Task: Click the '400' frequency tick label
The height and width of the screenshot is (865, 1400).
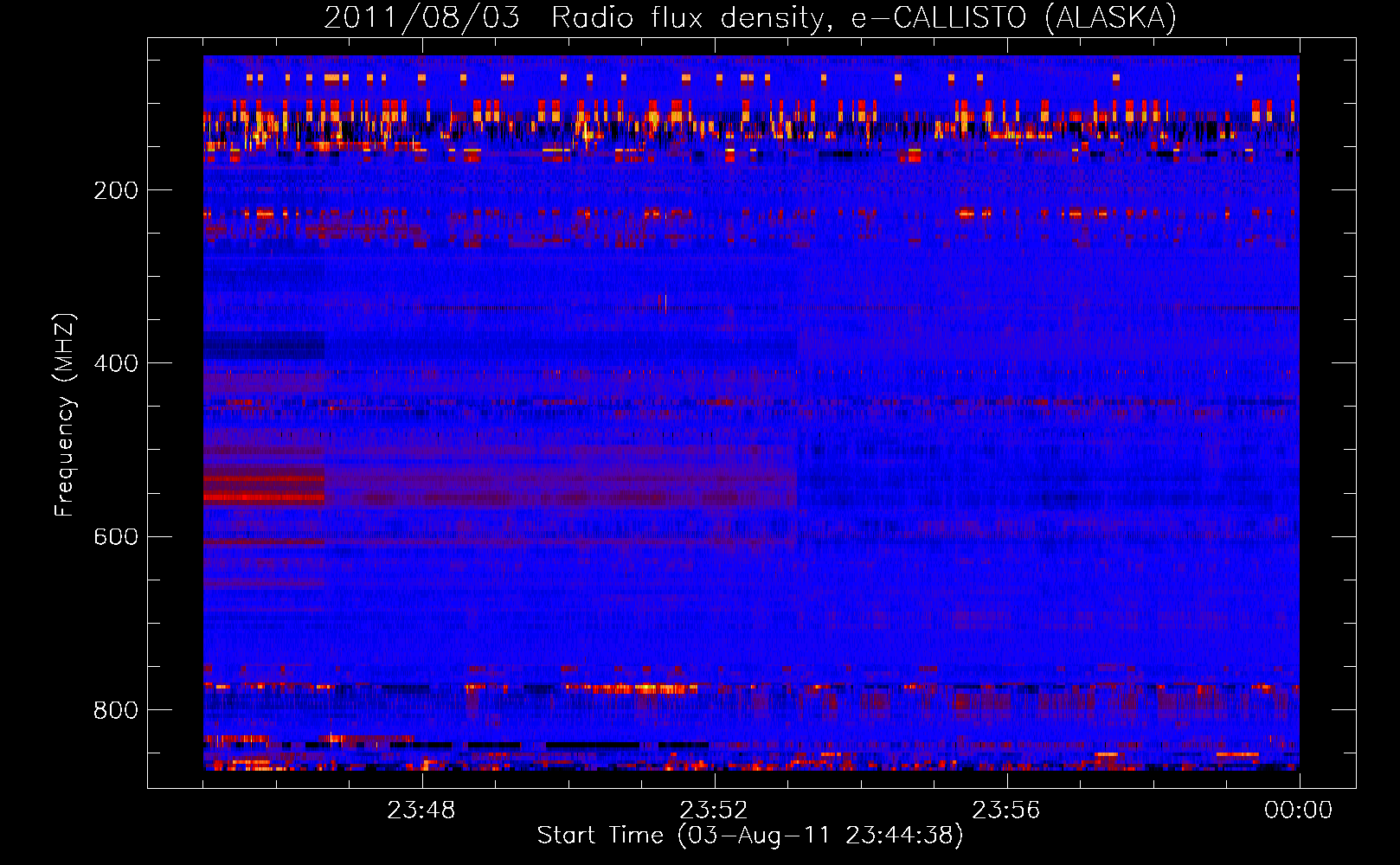Action: pyautogui.click(x=116, y=363)
